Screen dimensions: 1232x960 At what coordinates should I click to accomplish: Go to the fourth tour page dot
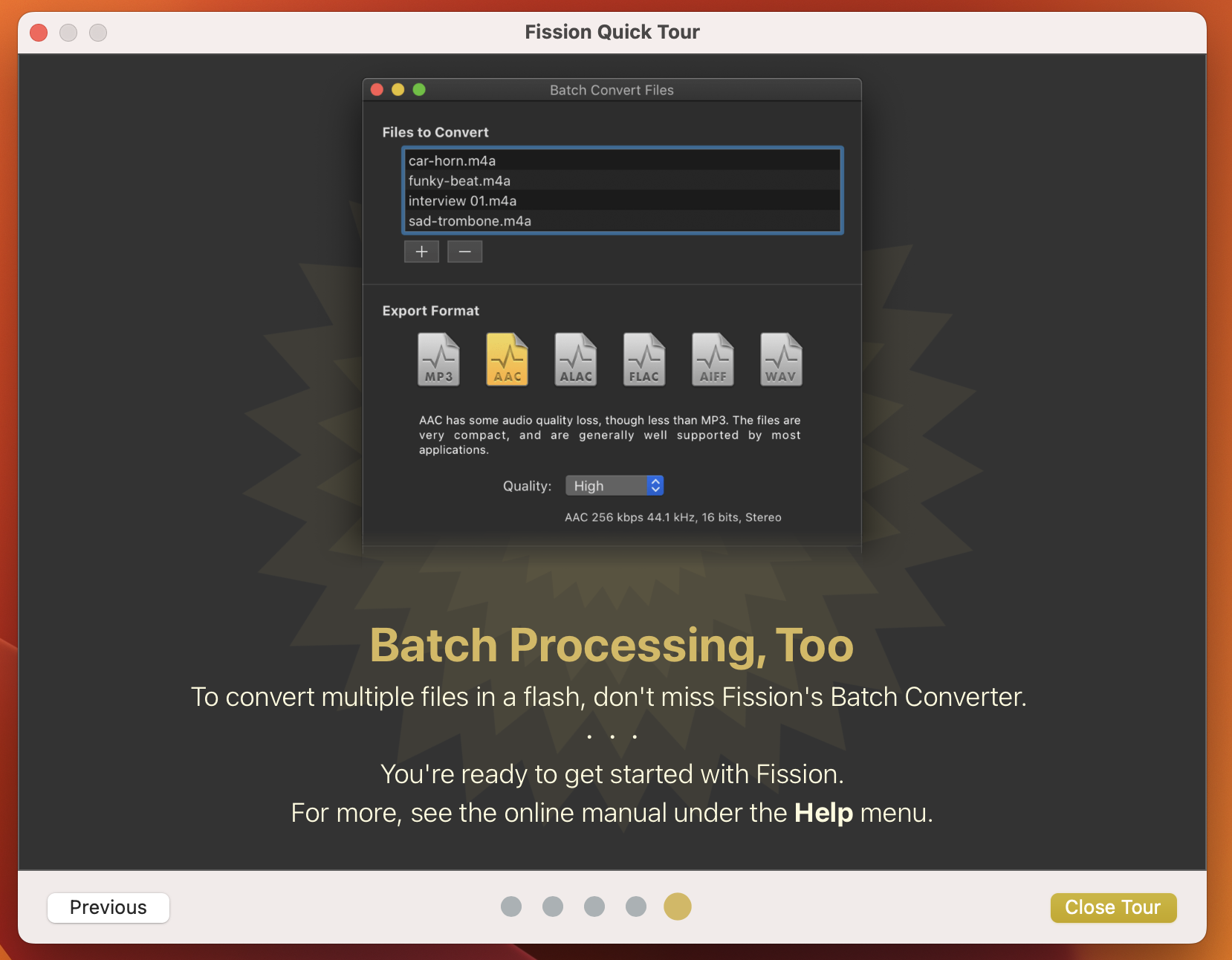636,907
